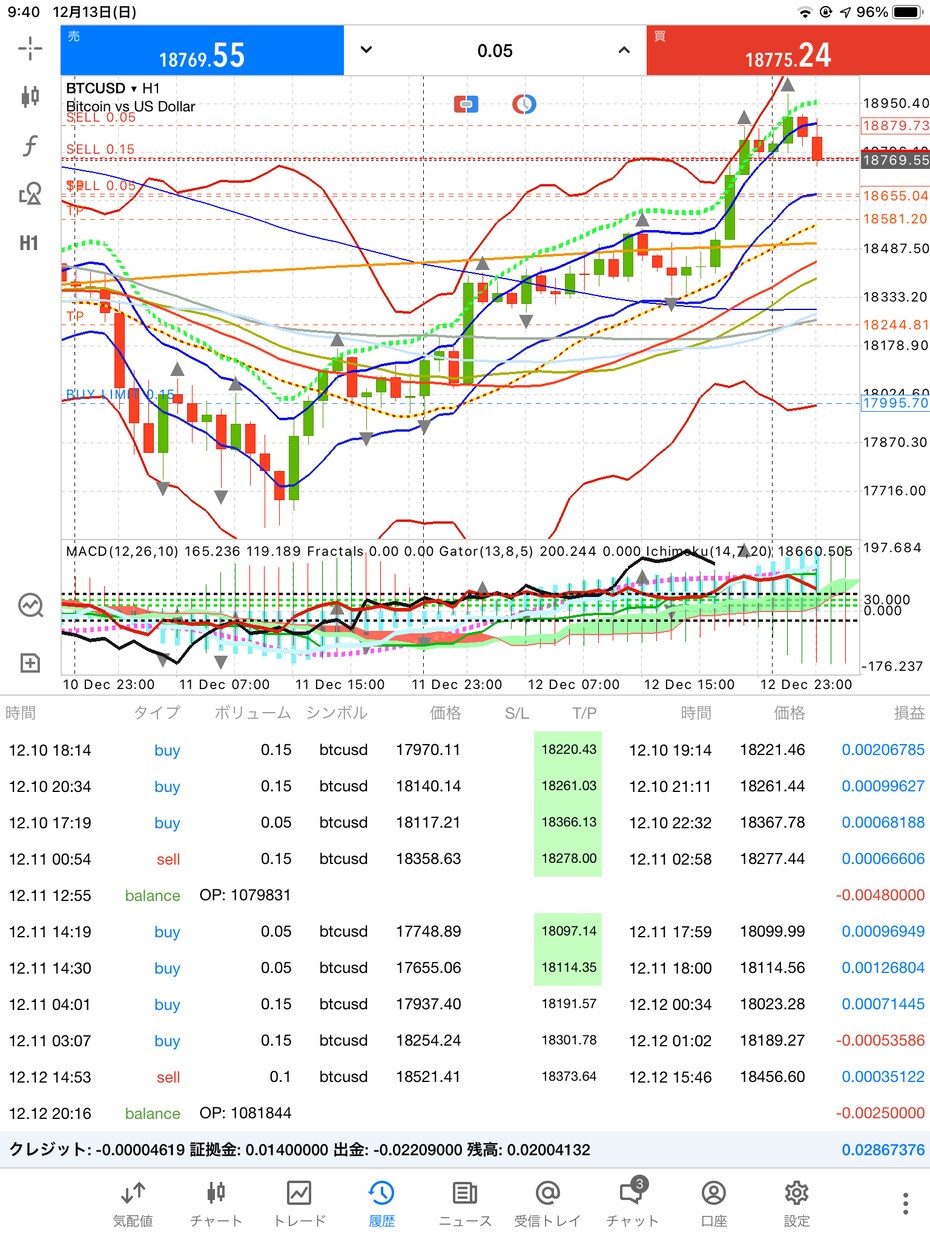The height and width of the screenshot is (1240, 930).
Task: Select the 履歴 history tab
Action: click(x=381, y=1203)
